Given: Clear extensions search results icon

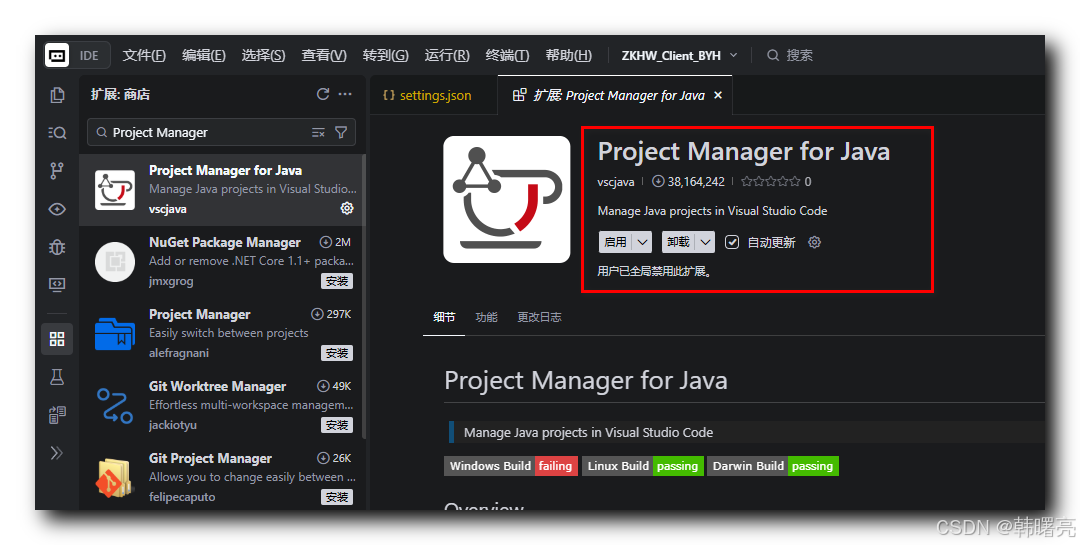Looking at the screenshot, I should pos(318,132).
